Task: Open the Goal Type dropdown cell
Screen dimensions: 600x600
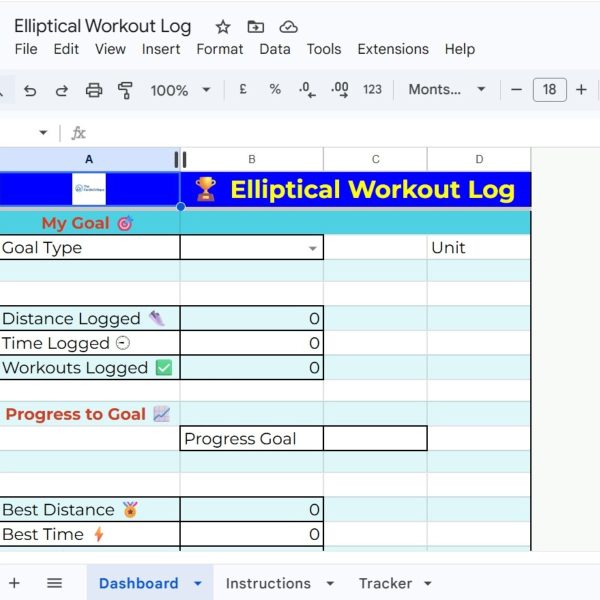Action: point(313,248)
